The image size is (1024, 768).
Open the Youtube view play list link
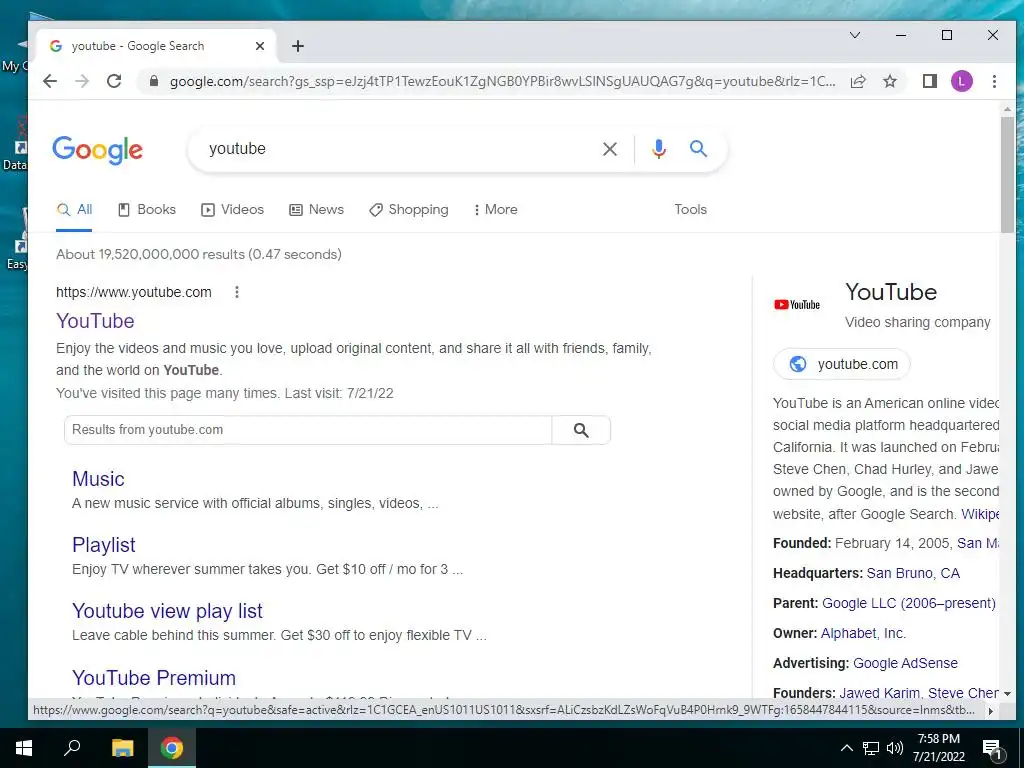click(167, 611)
